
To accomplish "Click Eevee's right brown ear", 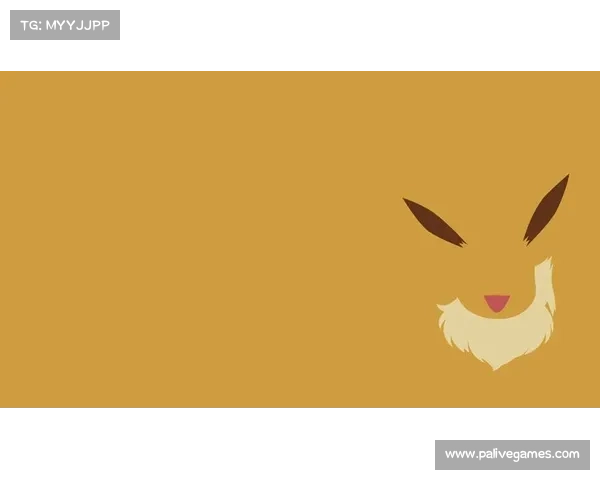I will 545,210.
